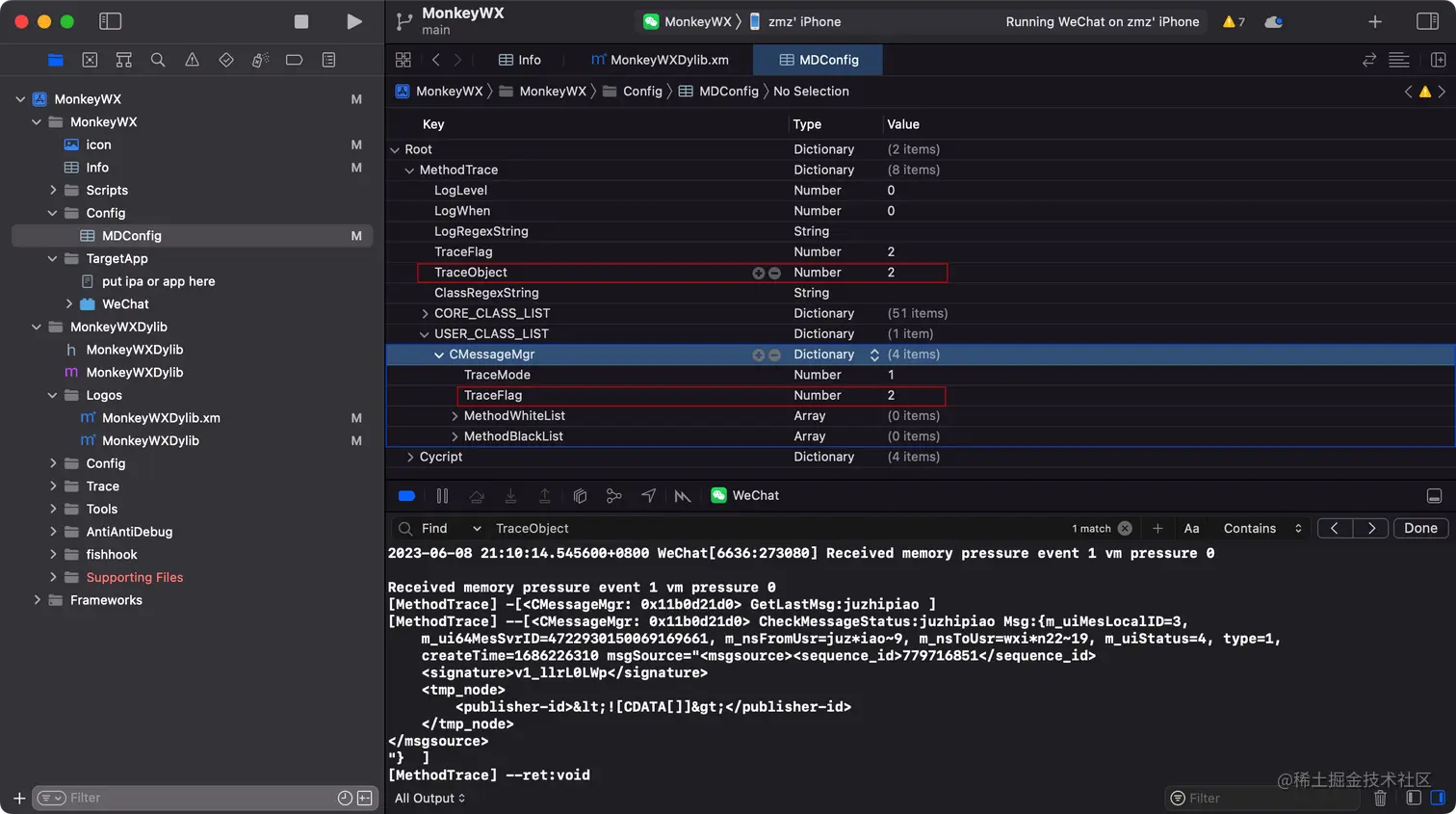Toggle the console pane
This screenshot has height=814, width=1456.
[x=1438, y=798]
